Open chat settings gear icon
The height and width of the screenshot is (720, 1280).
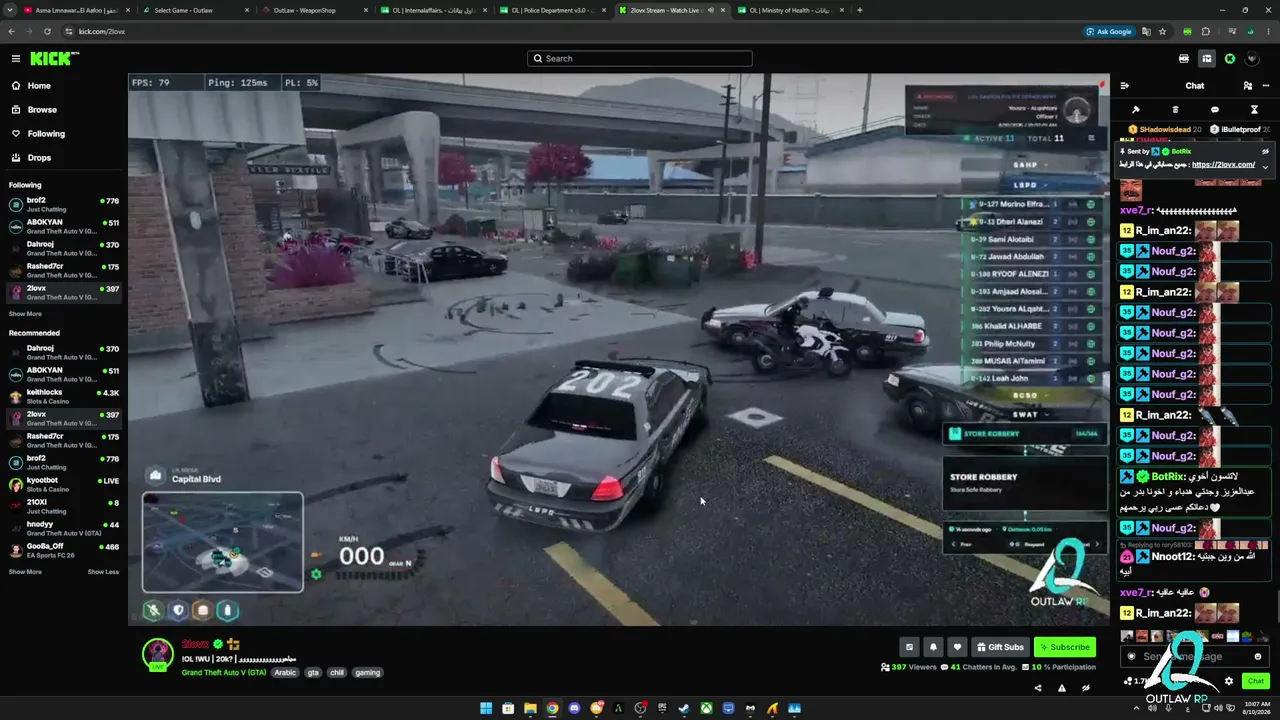(x=1229, y=681)
